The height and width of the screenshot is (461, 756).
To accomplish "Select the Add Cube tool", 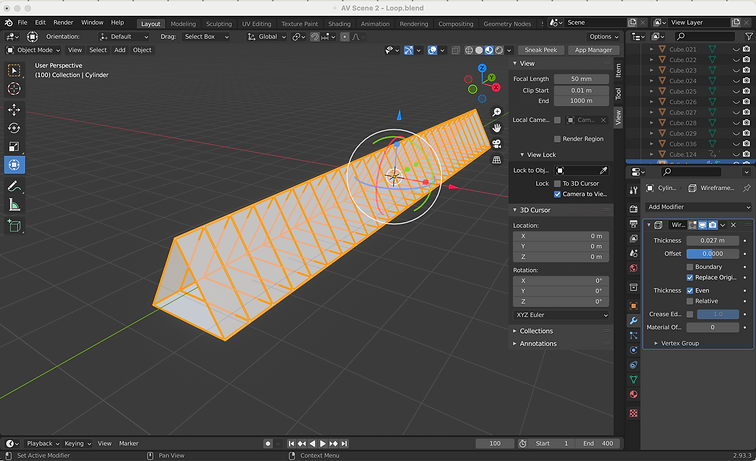I will point(14,226).
